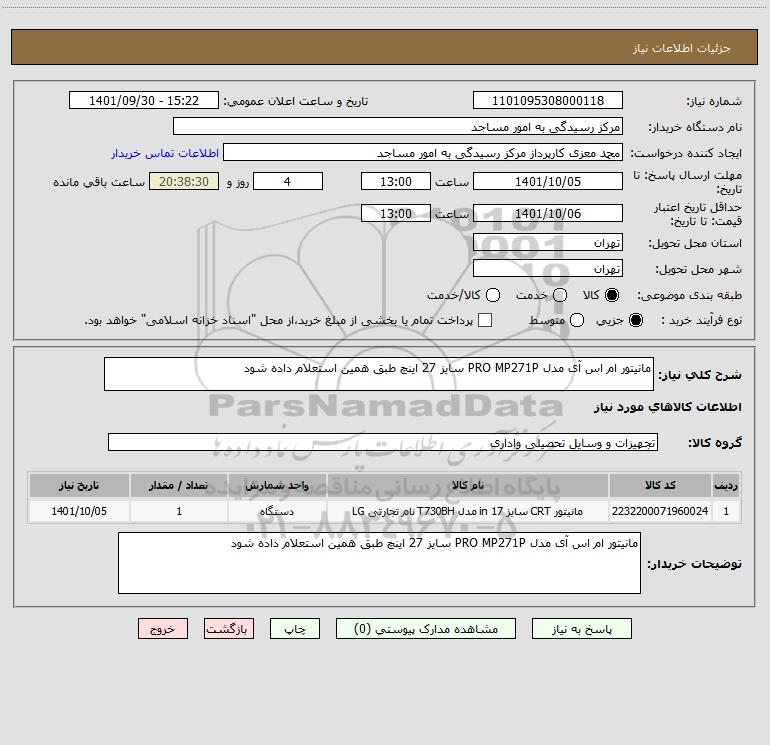Click the CRT monitor LG T730BH item name
The image size is (770, 745).
tap(468, 511)
